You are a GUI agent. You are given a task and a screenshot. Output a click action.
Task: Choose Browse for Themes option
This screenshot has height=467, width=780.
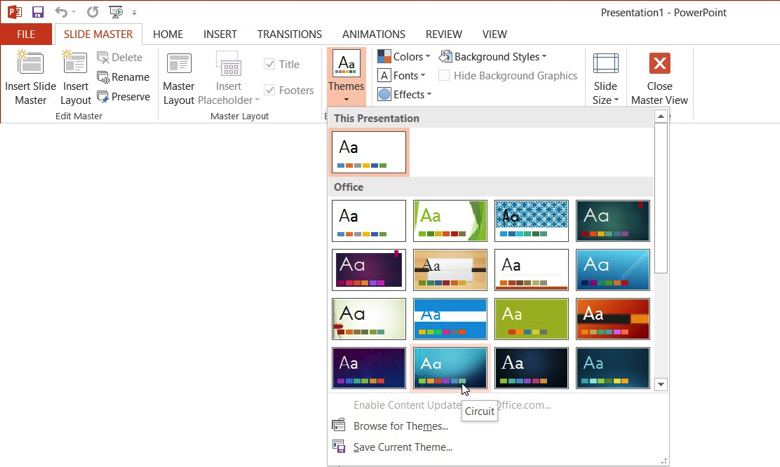[x=400, y=426]
